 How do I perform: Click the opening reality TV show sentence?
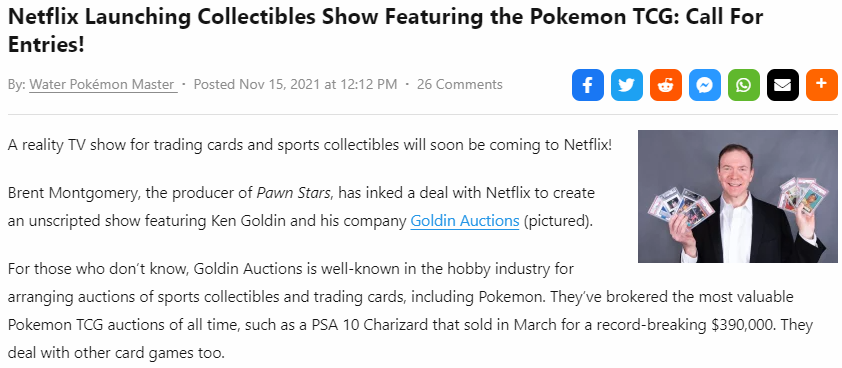pos(310,145)
